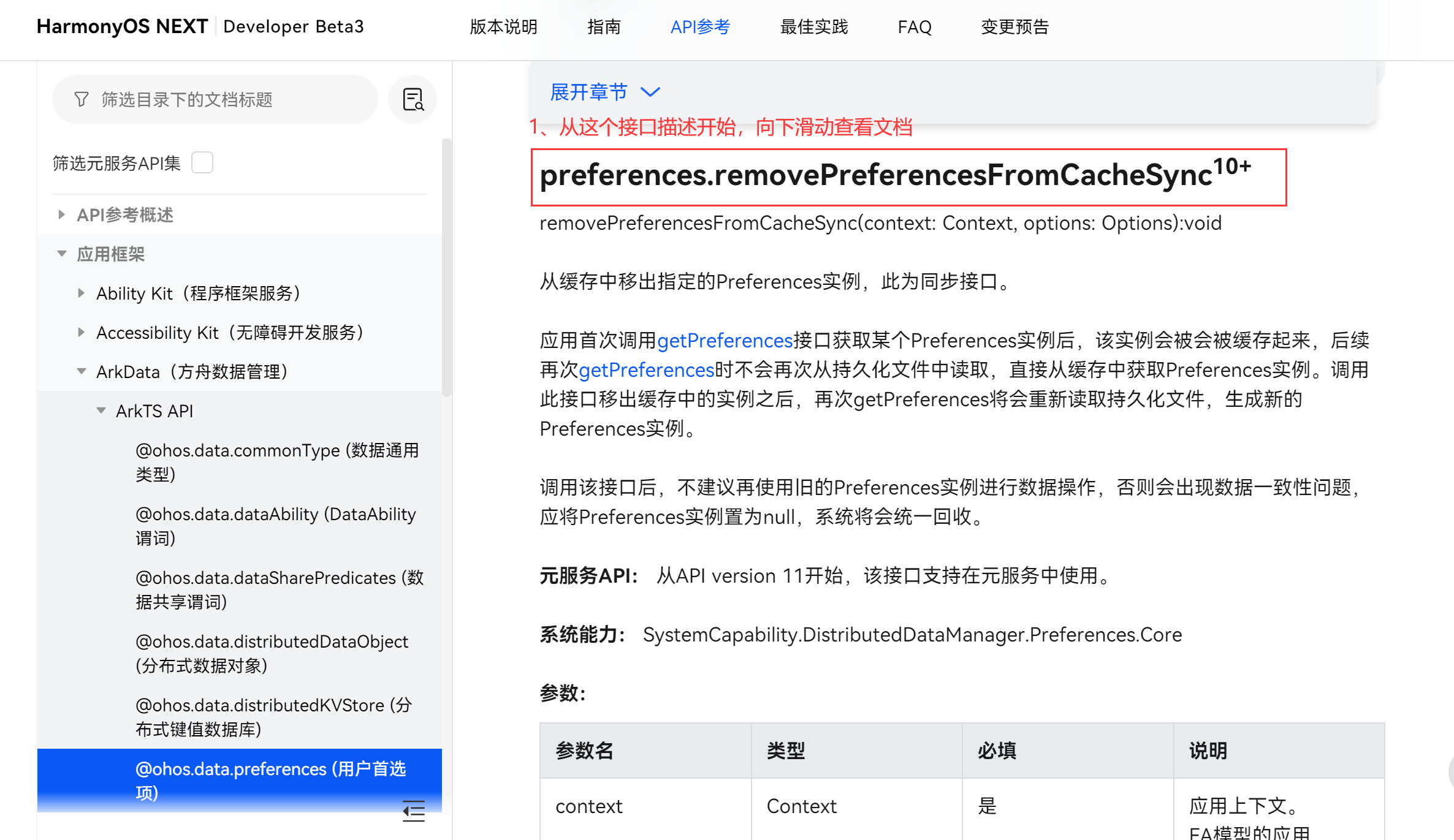
Task: Collapse the 应用框架 tree arrow
Action: coord(62,254)
